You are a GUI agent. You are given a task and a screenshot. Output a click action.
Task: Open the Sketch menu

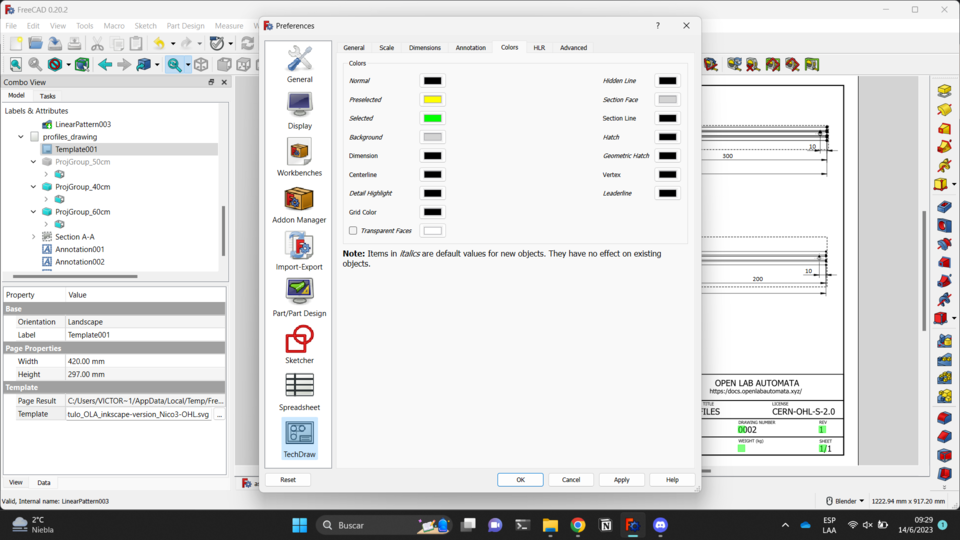145,26
